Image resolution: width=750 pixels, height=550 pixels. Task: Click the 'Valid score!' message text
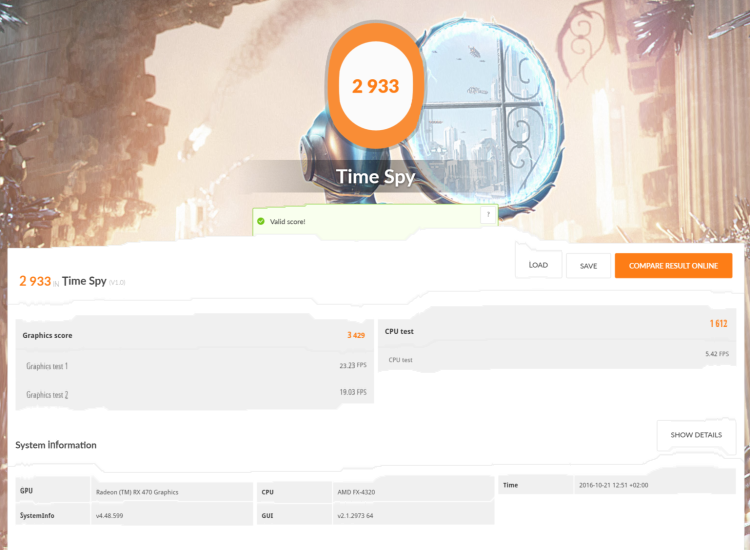287,221
